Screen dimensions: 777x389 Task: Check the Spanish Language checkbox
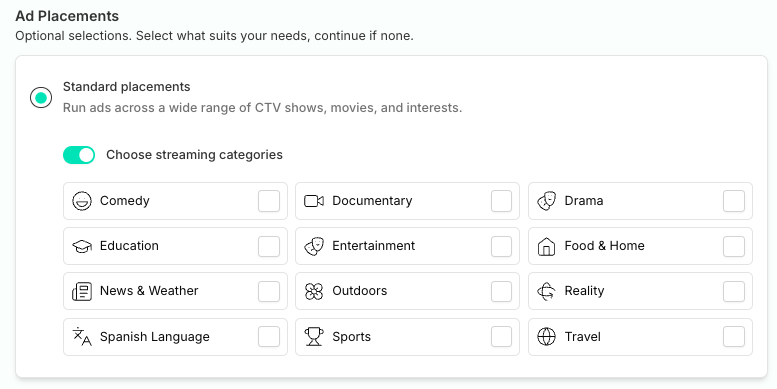(269, 337)
